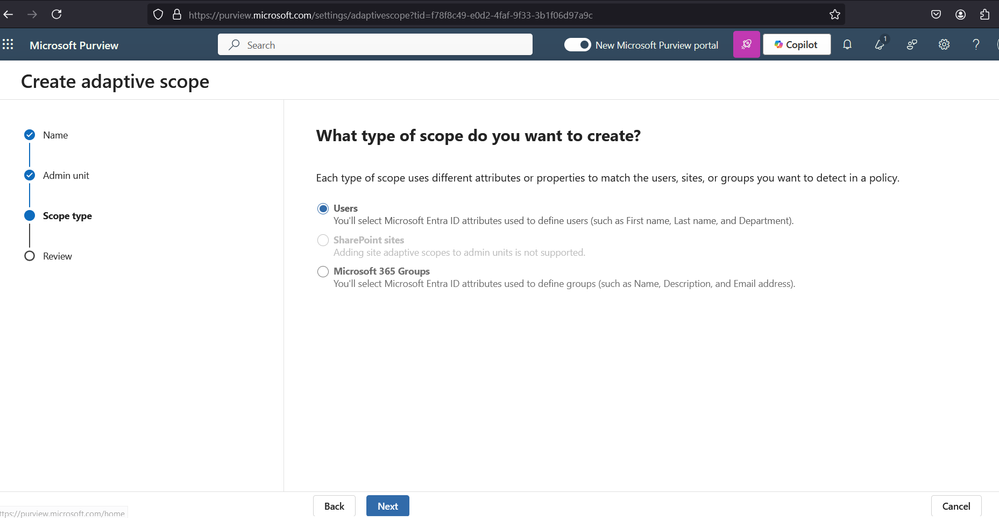999x518 pixels.
Task: Open Copilot
Action: point(796,45)
